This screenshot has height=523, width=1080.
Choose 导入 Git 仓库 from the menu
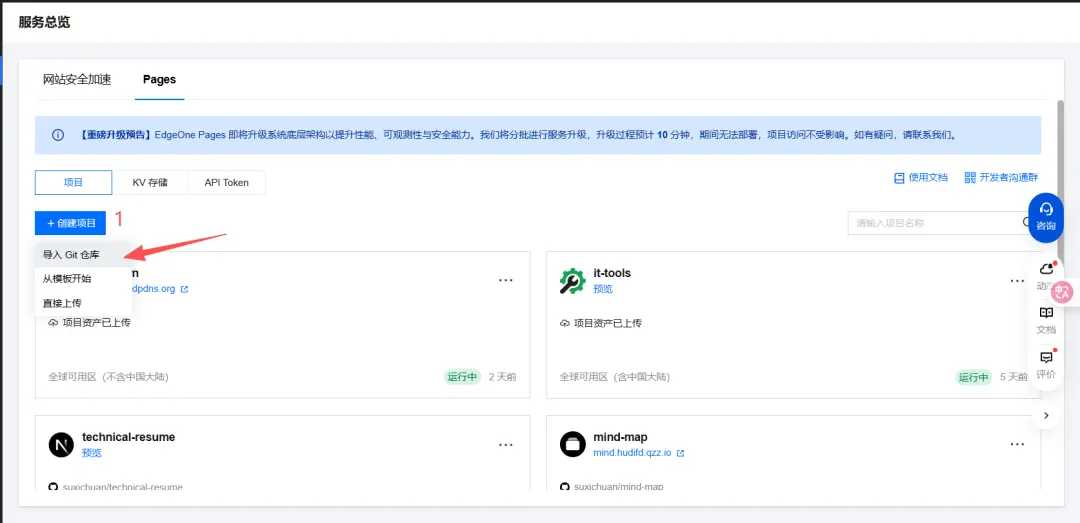coord(83,254)
